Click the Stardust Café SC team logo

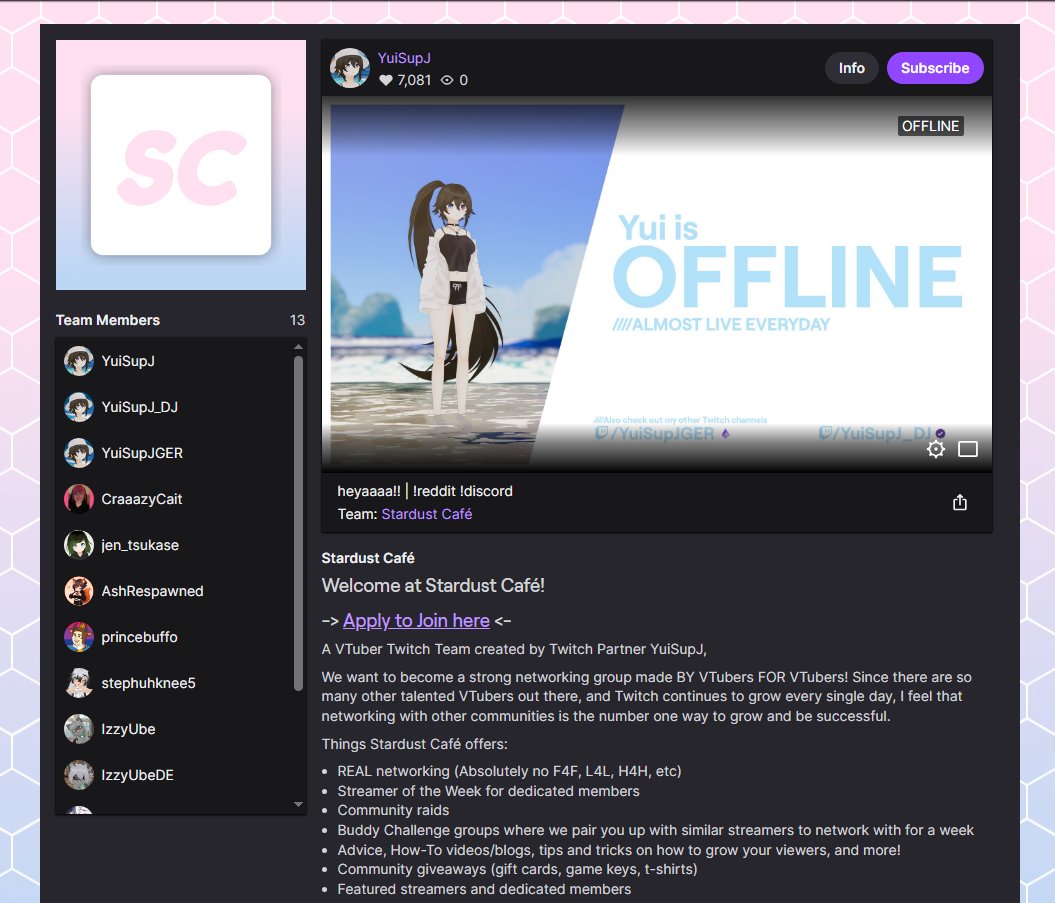point(181,165)
